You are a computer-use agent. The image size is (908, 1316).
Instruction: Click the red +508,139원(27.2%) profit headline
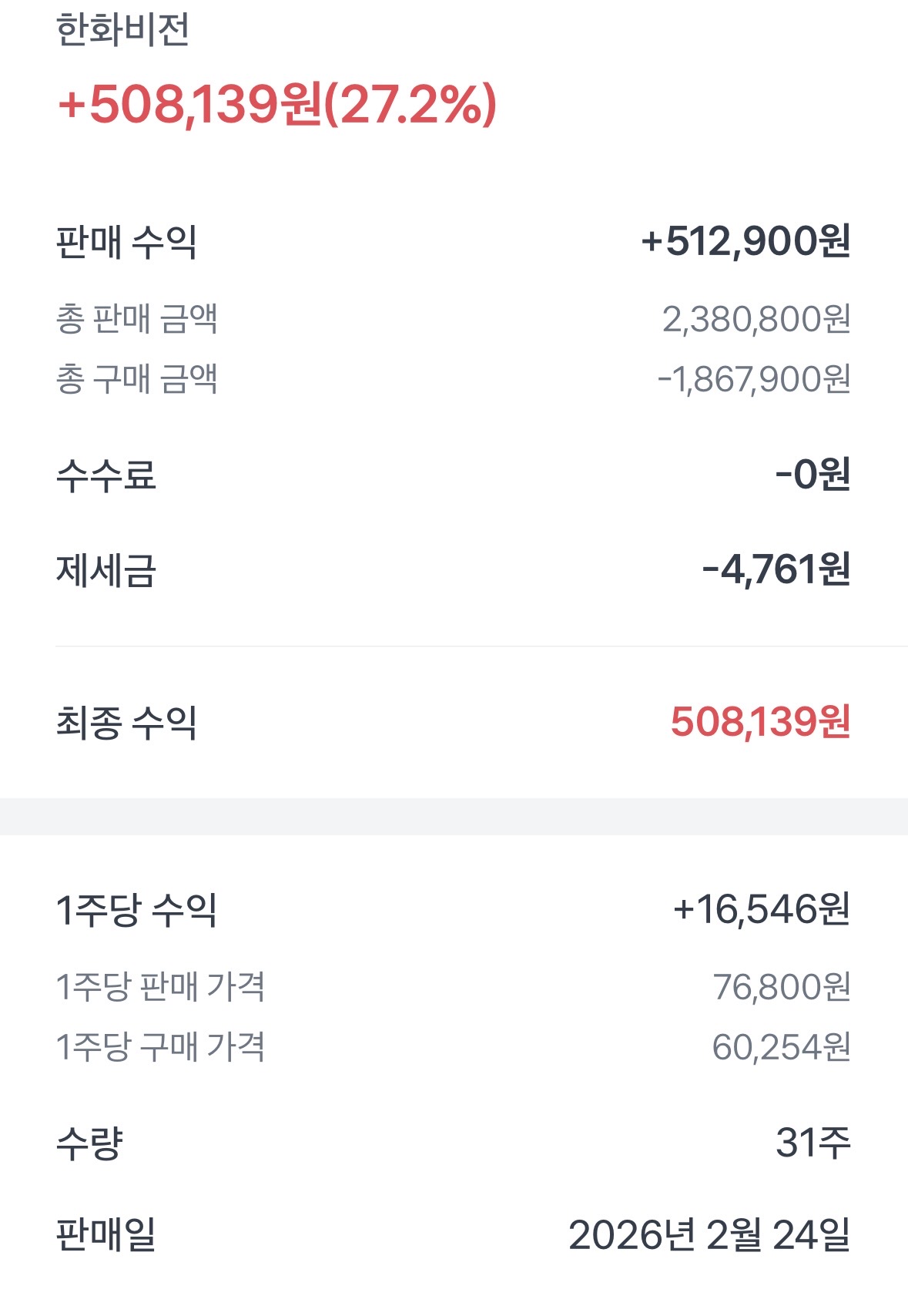(x=277, y=105)
